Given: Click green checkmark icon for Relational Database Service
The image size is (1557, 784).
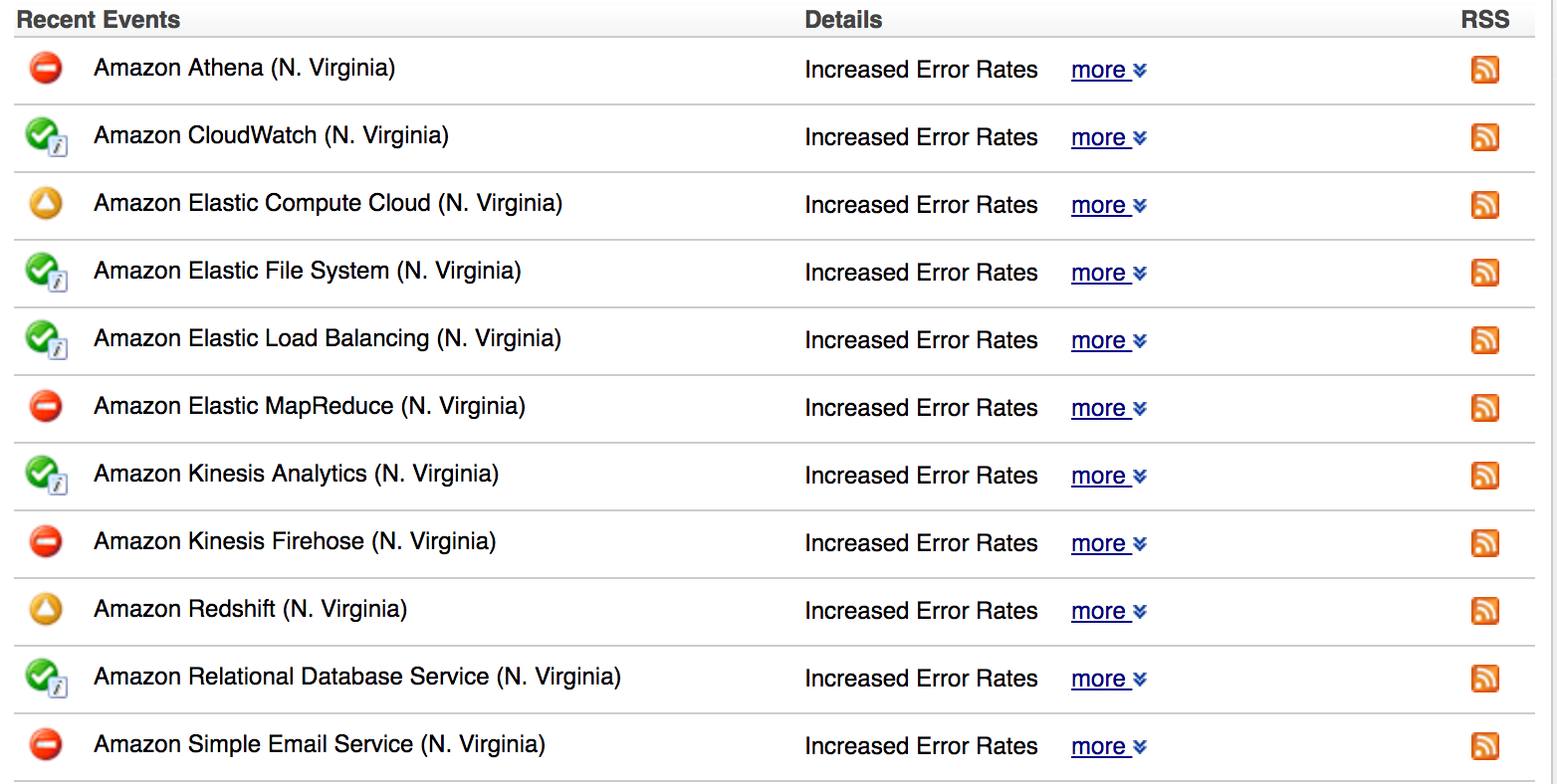Looking at the screenshot, I should 44,677.
